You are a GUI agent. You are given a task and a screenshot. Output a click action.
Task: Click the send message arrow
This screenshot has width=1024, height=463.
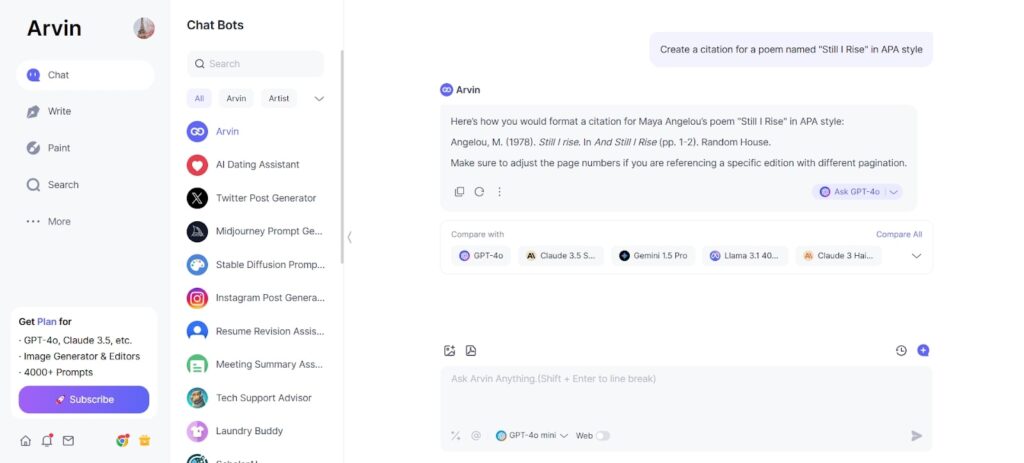pos(917,436)
